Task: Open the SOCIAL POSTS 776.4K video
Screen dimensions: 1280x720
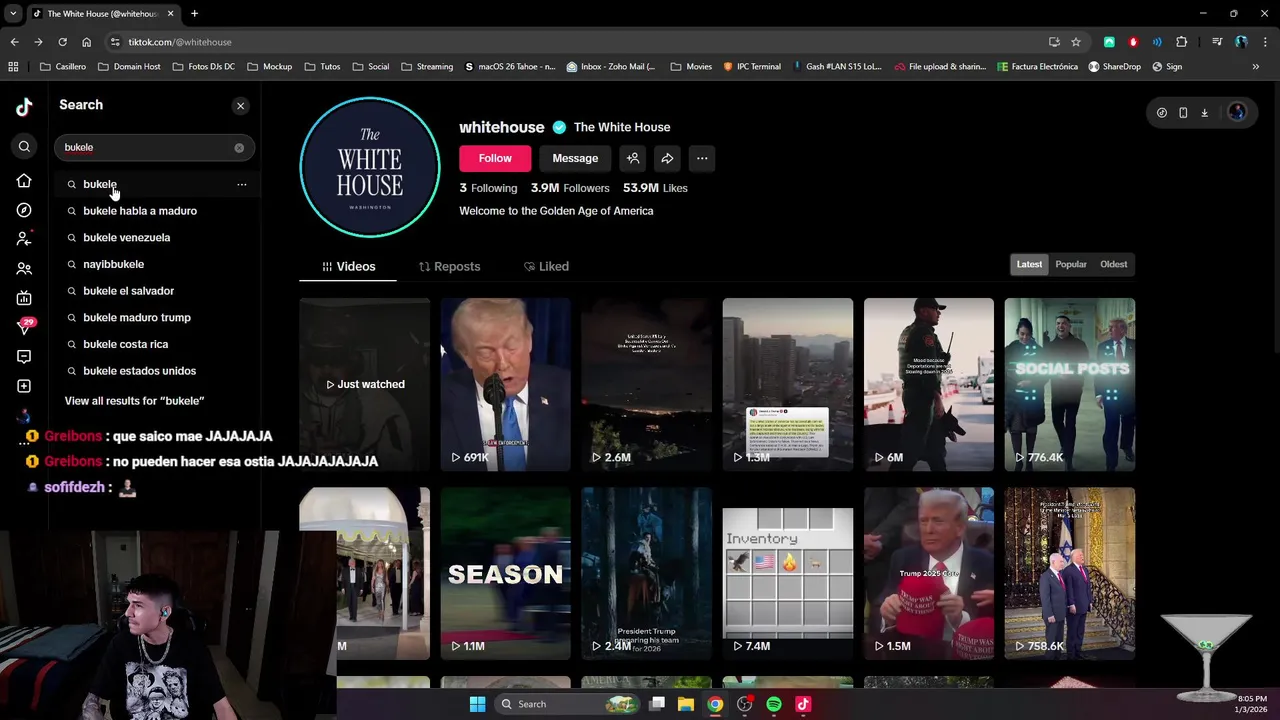Action: tap(1070, 384)
